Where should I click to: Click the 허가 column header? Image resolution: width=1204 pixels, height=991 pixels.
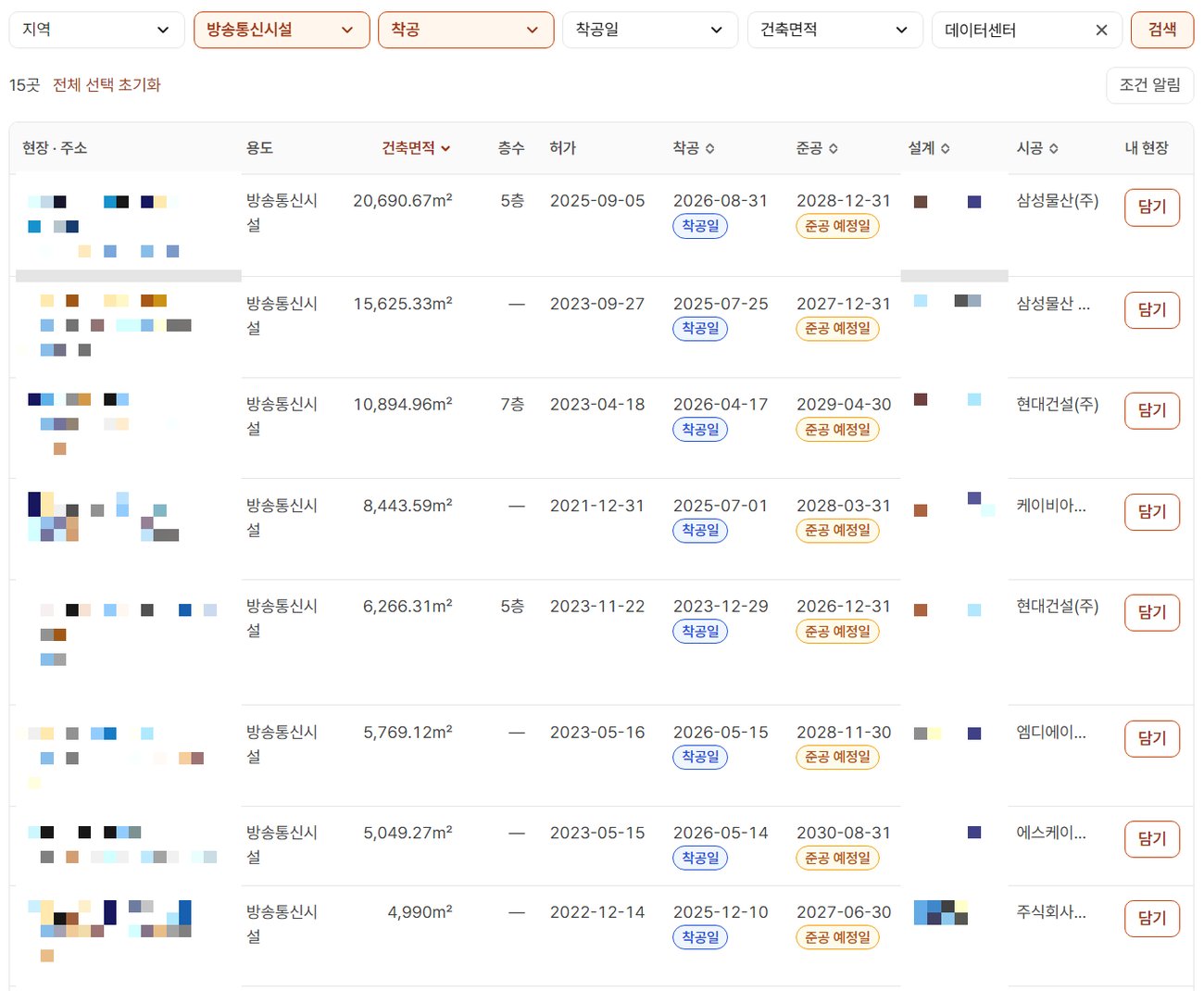point(562,148)
